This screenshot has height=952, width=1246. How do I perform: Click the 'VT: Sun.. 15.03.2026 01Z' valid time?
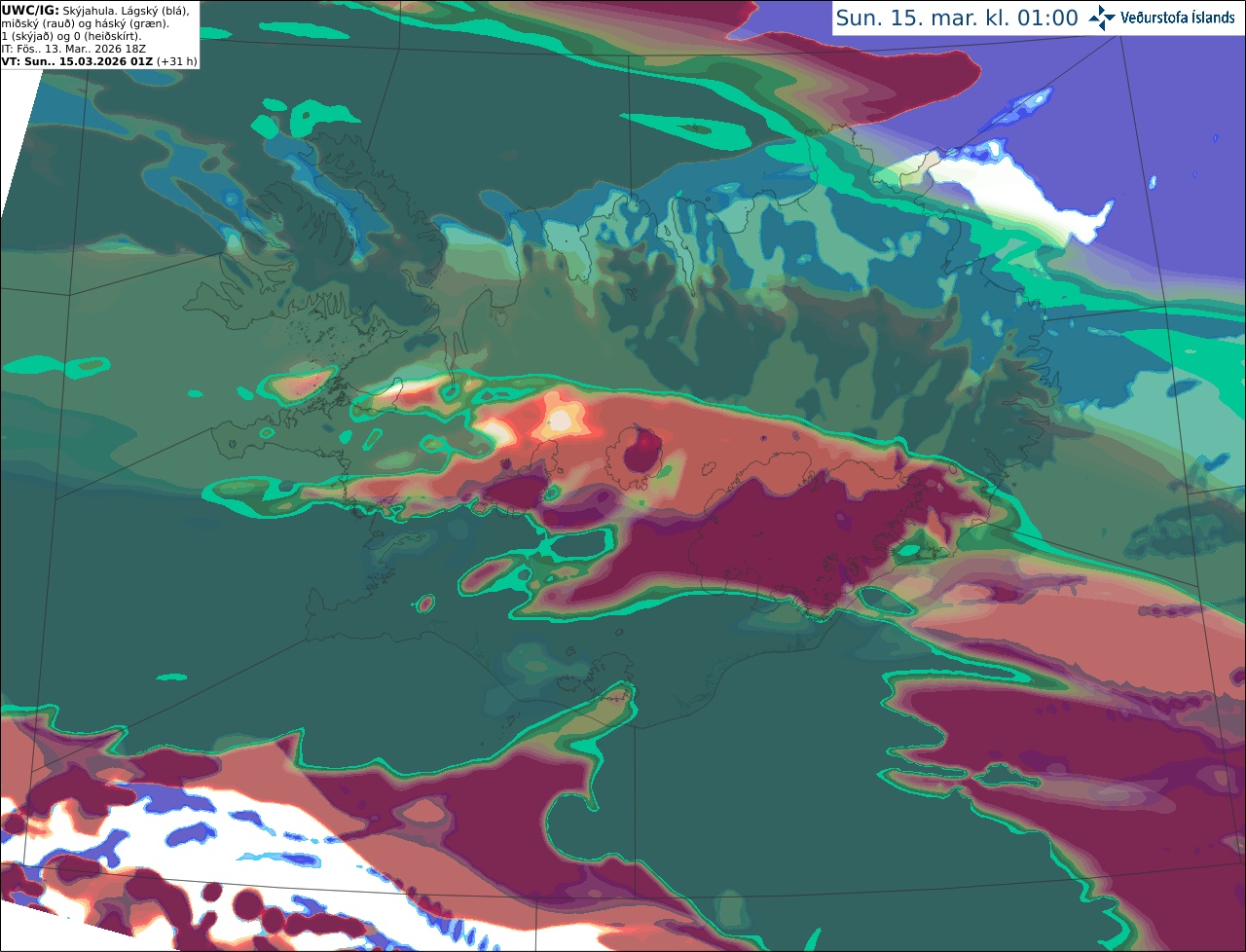pyautogui.click(x=77, y=61)
